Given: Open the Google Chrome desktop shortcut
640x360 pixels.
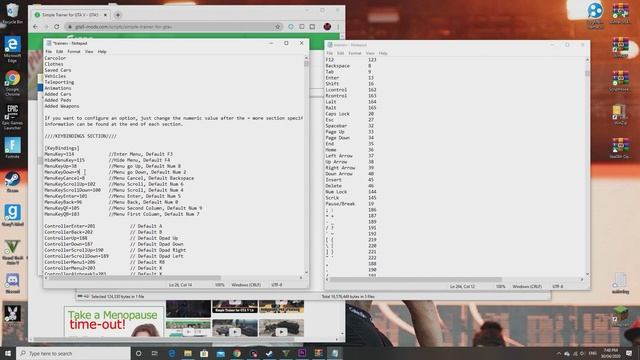Looking at the screenshot, I should coord(12,82).
